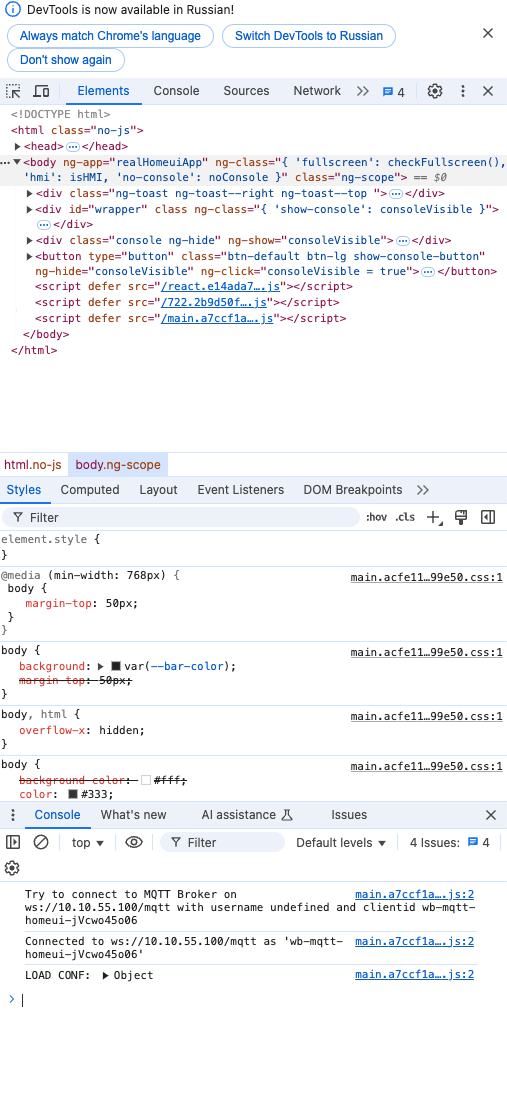Close the bottom drawer
Screen dimensions: 507x1114
(x=491, y=815)
